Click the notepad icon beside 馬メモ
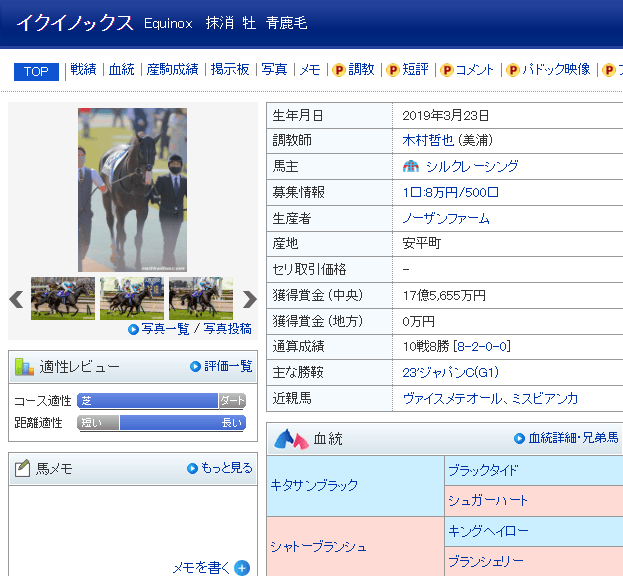 23,468
